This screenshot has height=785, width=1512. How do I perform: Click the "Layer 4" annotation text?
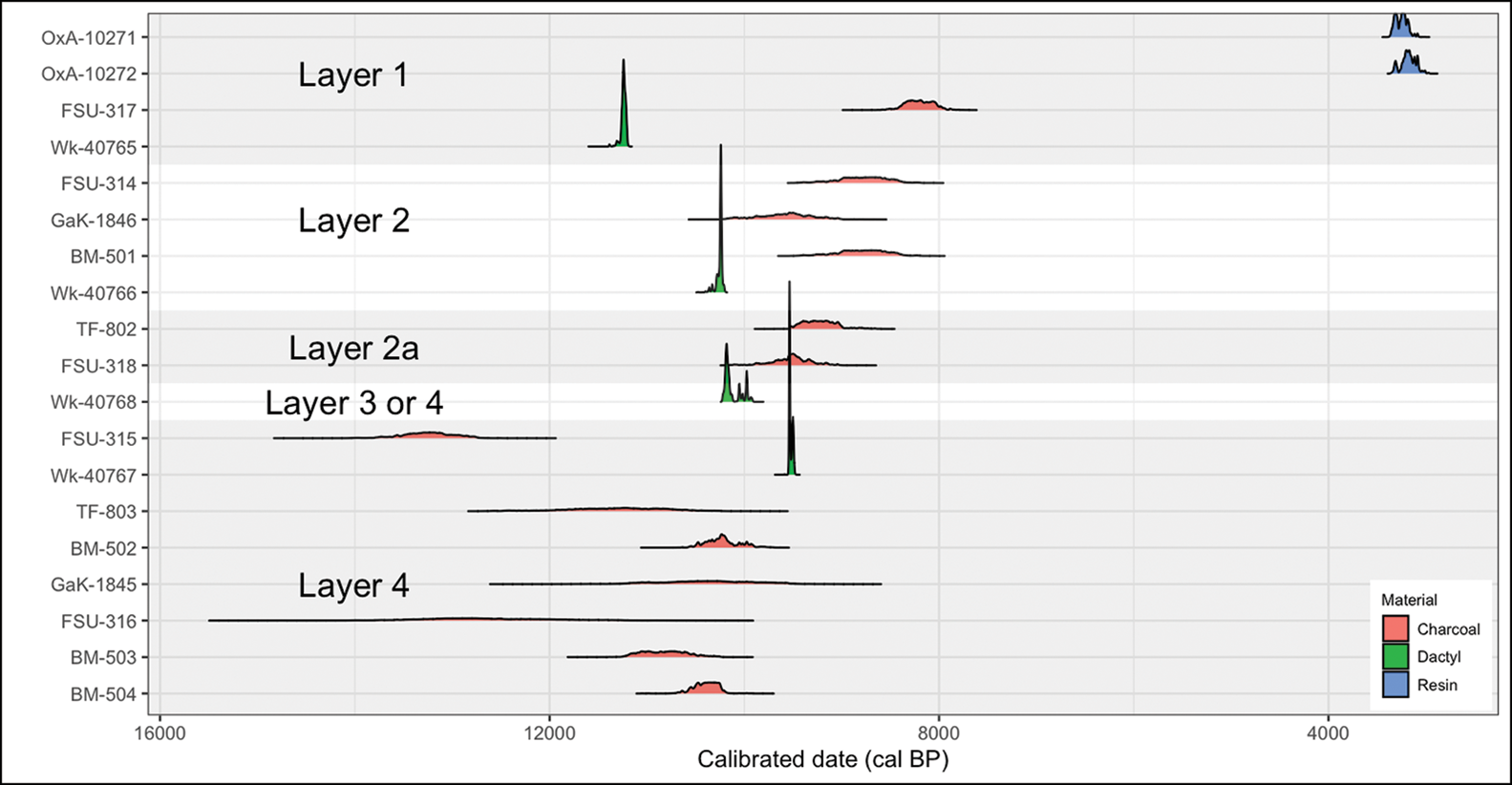pos(353,585)
